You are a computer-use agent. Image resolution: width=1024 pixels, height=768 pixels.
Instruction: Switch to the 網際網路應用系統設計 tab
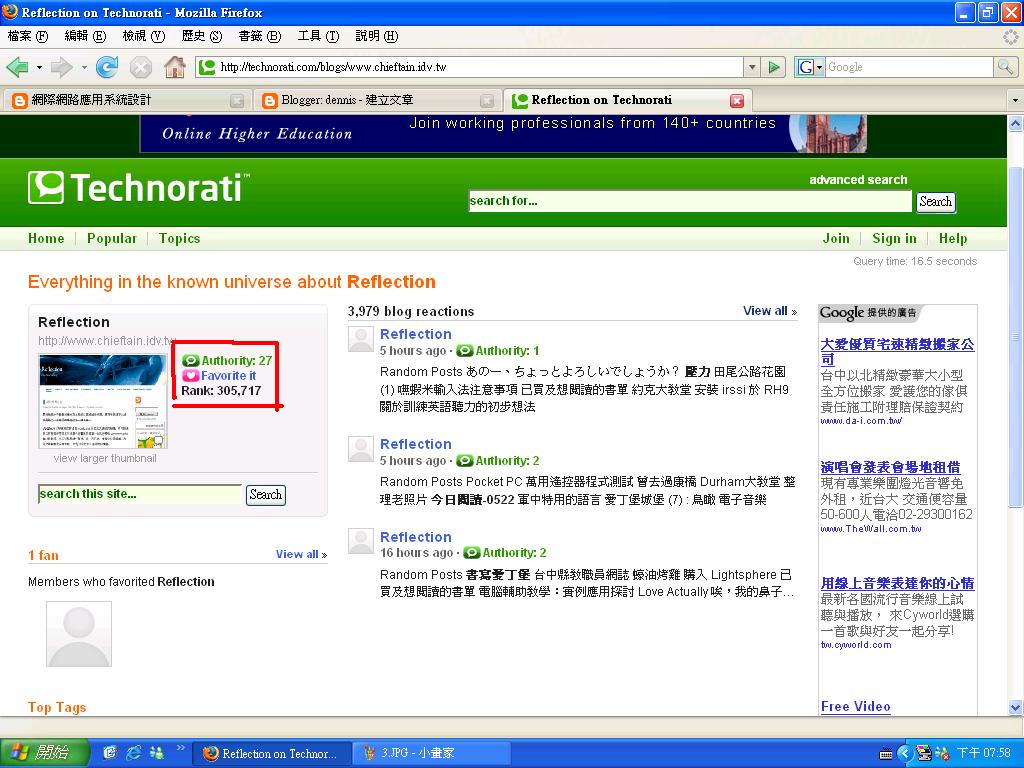coord(125,101)
